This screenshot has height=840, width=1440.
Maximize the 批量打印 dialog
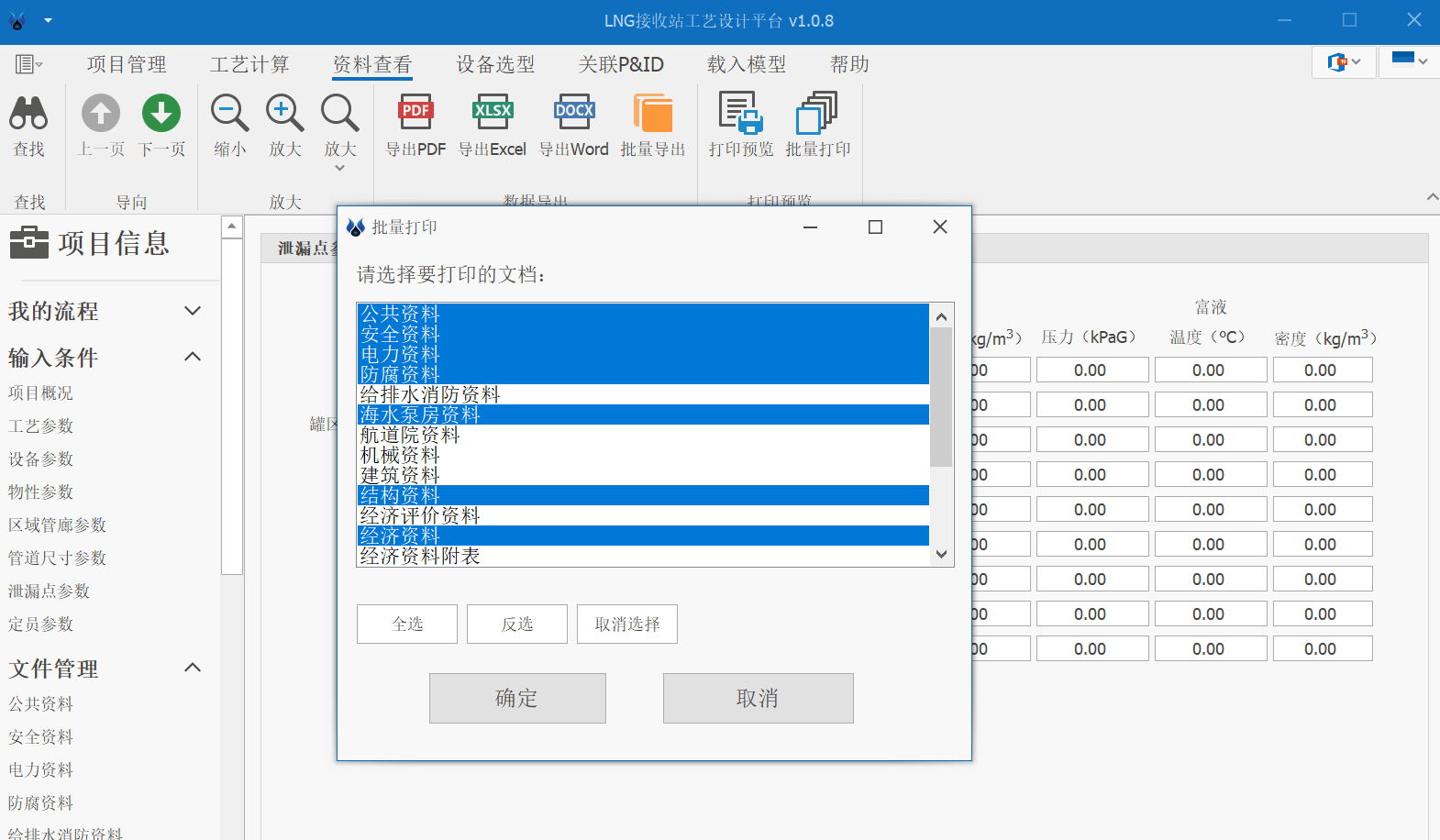click(875, 227)
